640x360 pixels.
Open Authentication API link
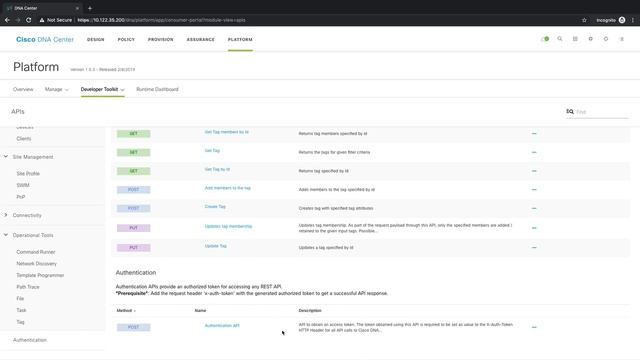[222, 326]
